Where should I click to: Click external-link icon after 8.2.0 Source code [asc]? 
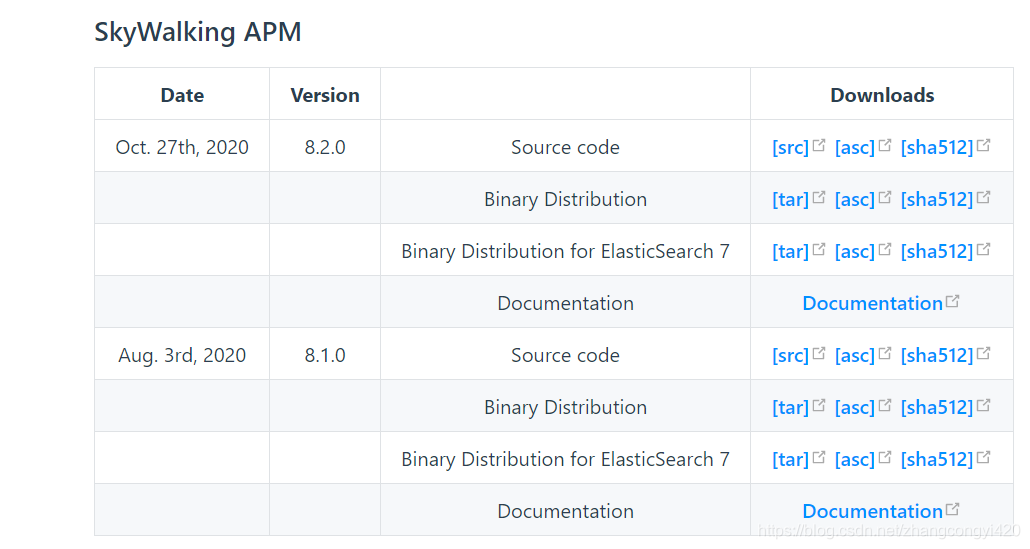[x=885, y=145]
